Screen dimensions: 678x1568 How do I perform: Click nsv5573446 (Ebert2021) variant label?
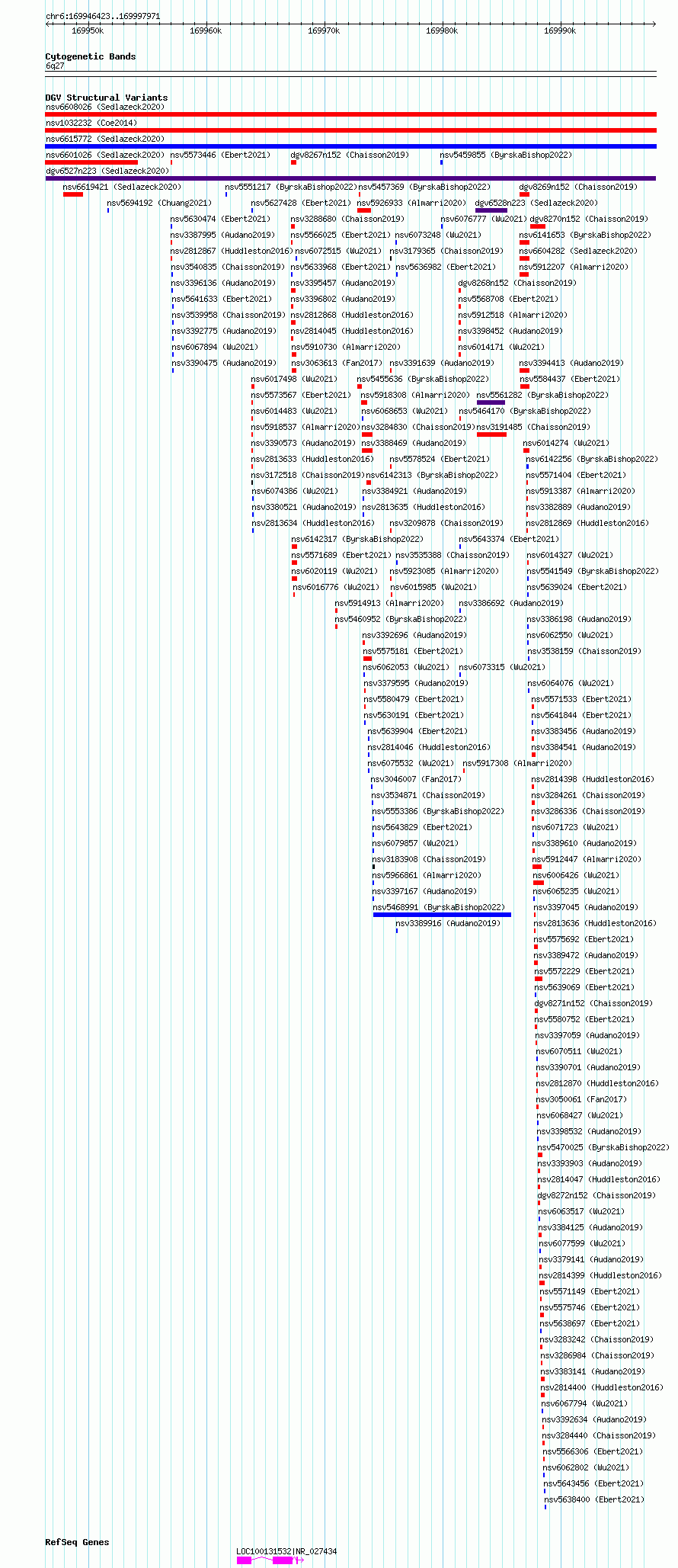(x=220, y=156)
